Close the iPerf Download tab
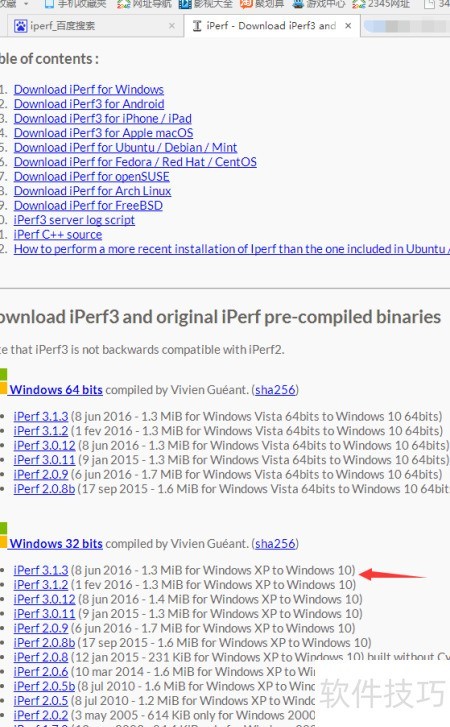The image size is (450, 727). [x=348, y=26]
